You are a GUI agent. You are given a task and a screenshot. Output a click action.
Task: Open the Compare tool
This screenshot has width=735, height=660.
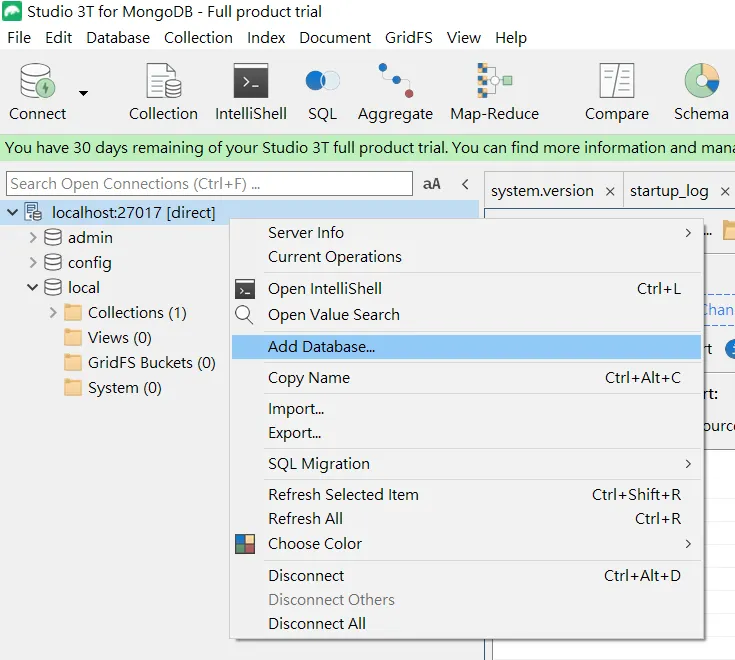[616, 82]
